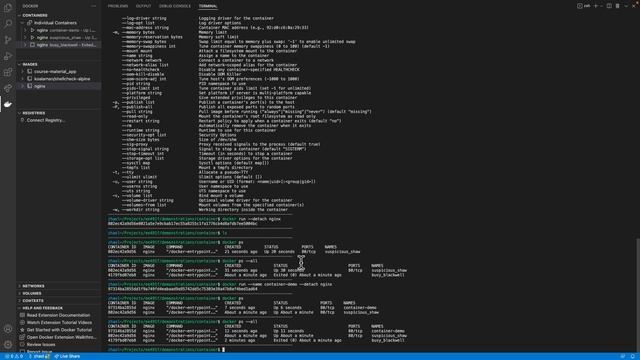Viewport: 640px width, 360px height.
Task: Click Connect Registry link
Action: (x=46, y=120)
